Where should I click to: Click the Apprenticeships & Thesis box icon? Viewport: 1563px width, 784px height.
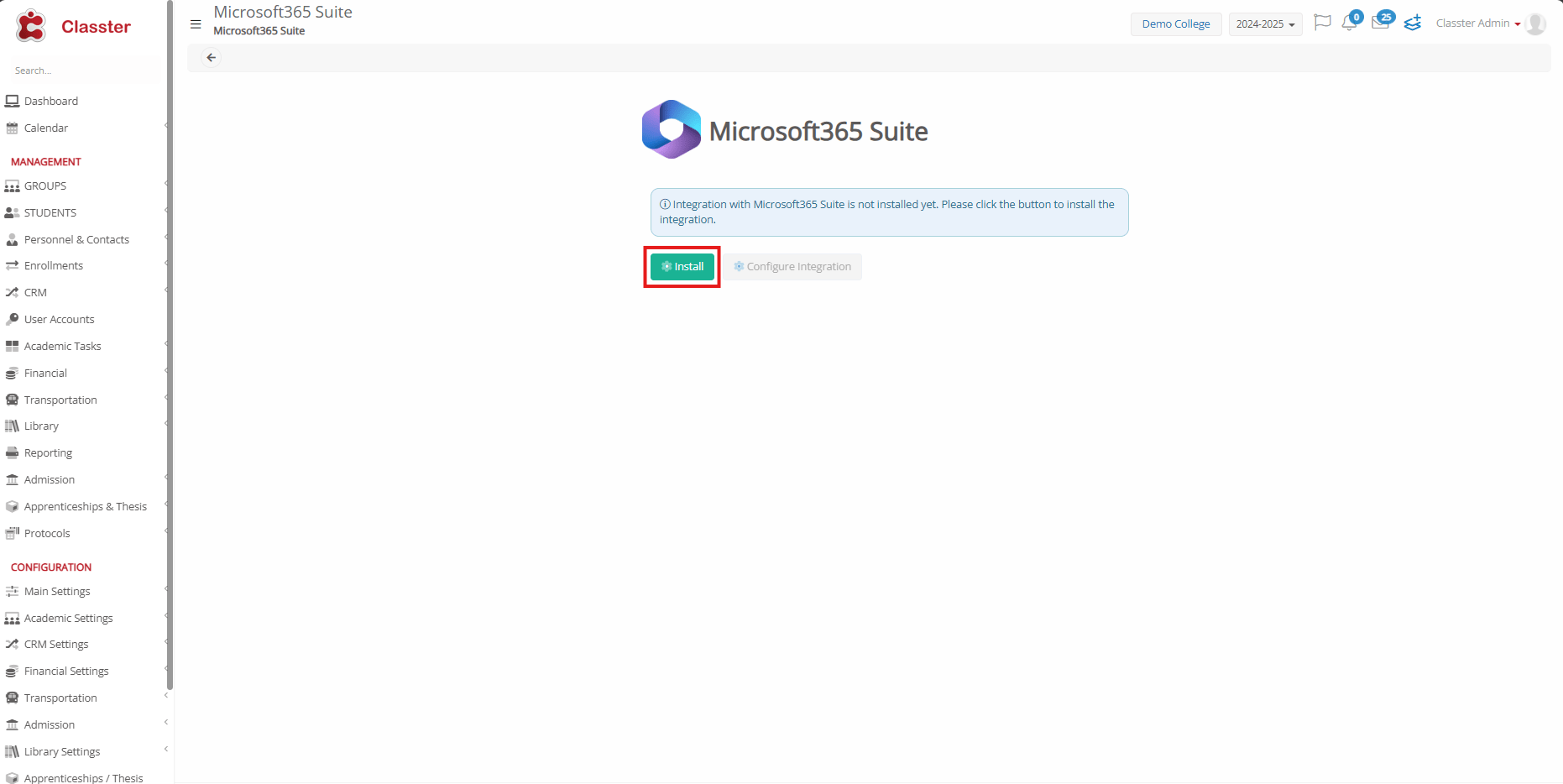click(x=12, y=506)
